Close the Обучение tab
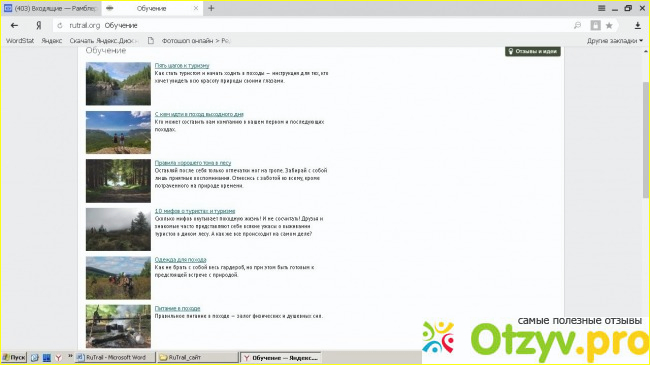The height and width of the screenshot is (365, 650). [196, 8]
